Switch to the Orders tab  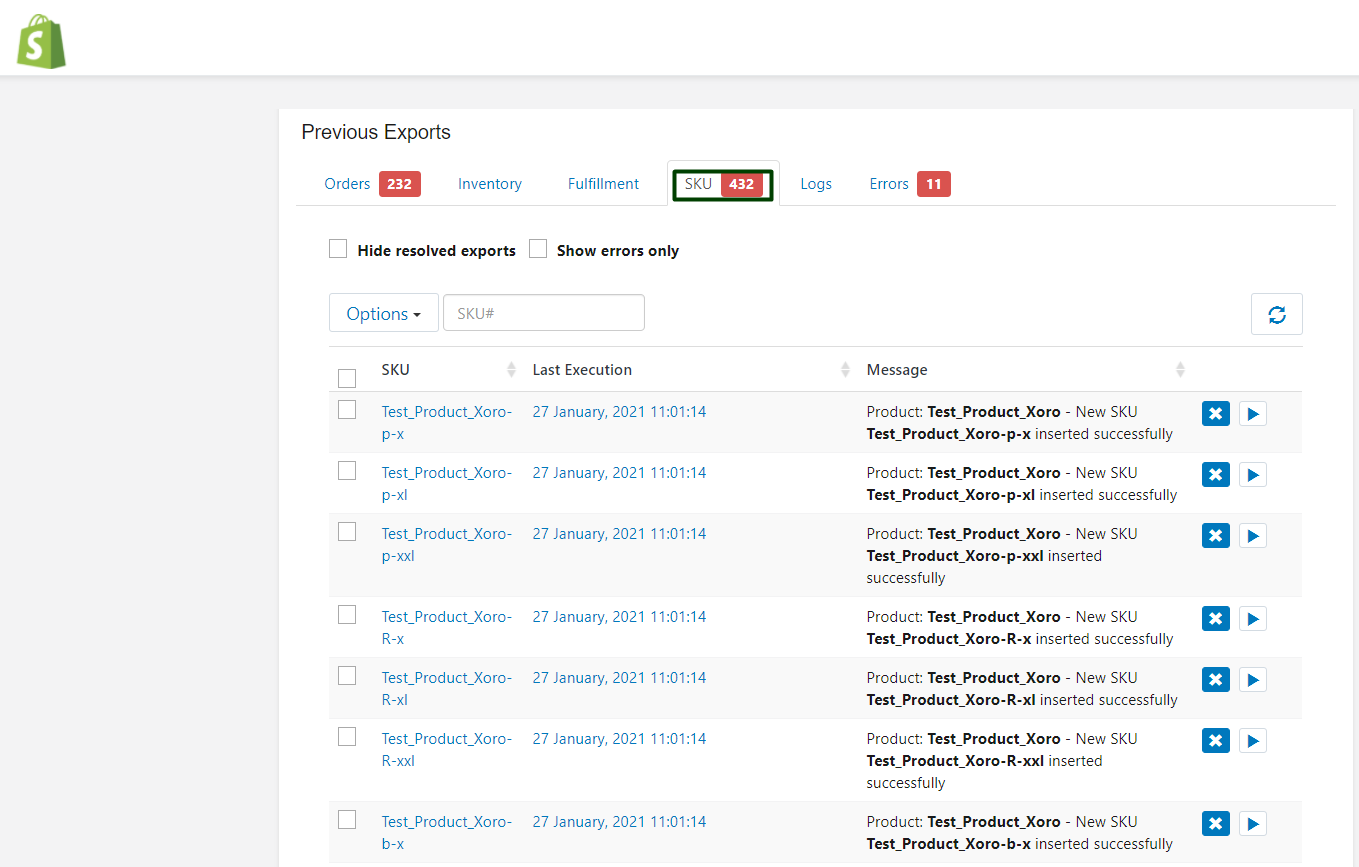pyautogui.click(x=347, y=184)
